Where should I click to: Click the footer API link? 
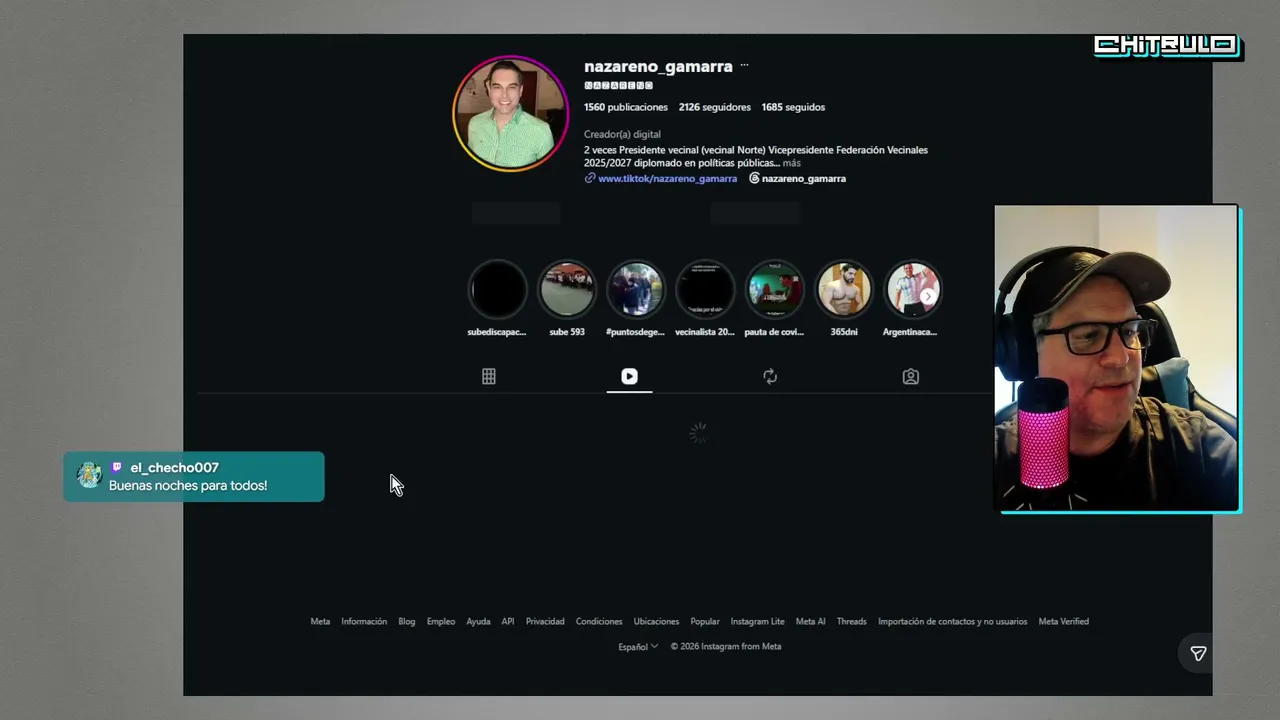pyautogui.click(x=508, y=621)
